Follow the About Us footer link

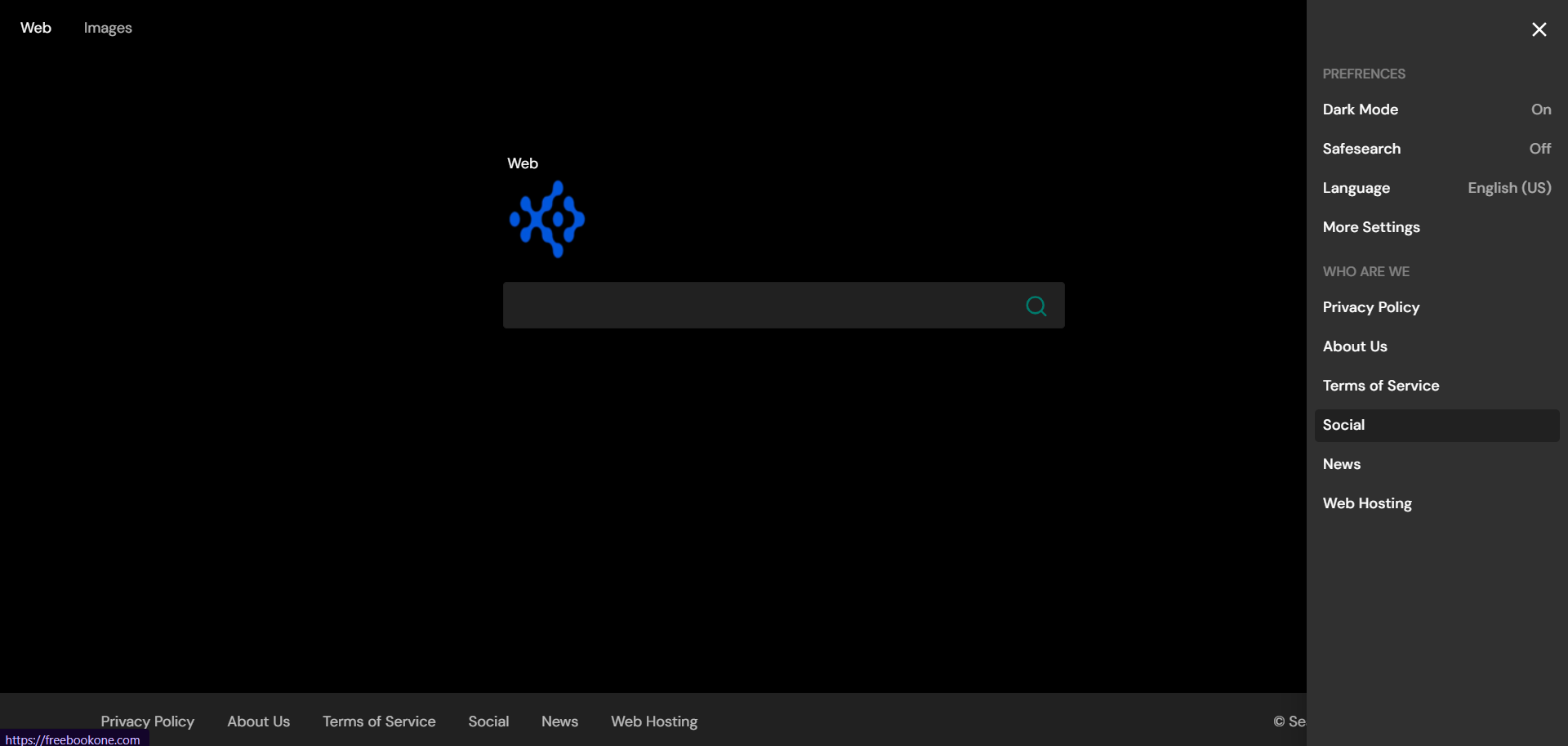(x=259, y=721)
